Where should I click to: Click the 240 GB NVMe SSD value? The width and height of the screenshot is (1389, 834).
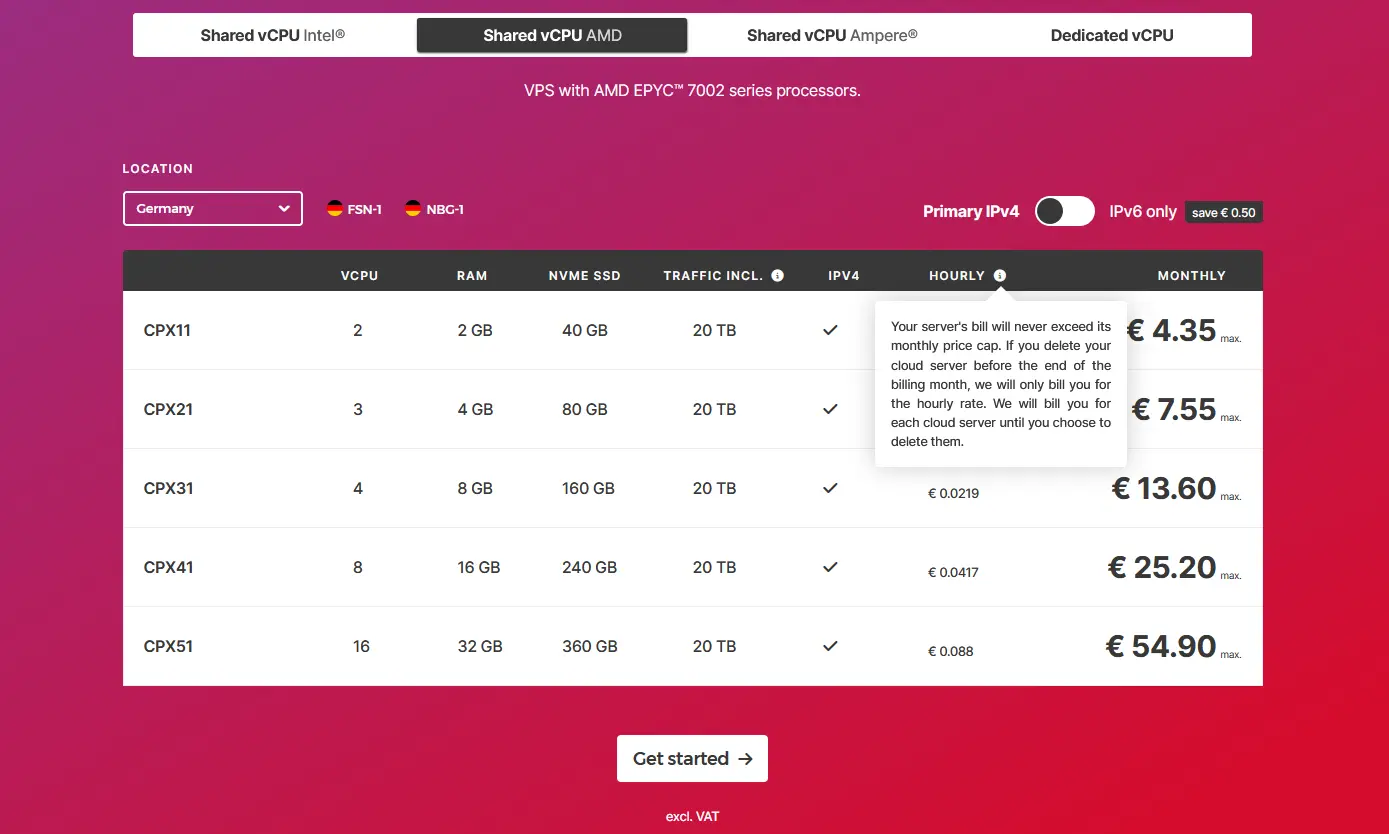click(x=590, y=567)
